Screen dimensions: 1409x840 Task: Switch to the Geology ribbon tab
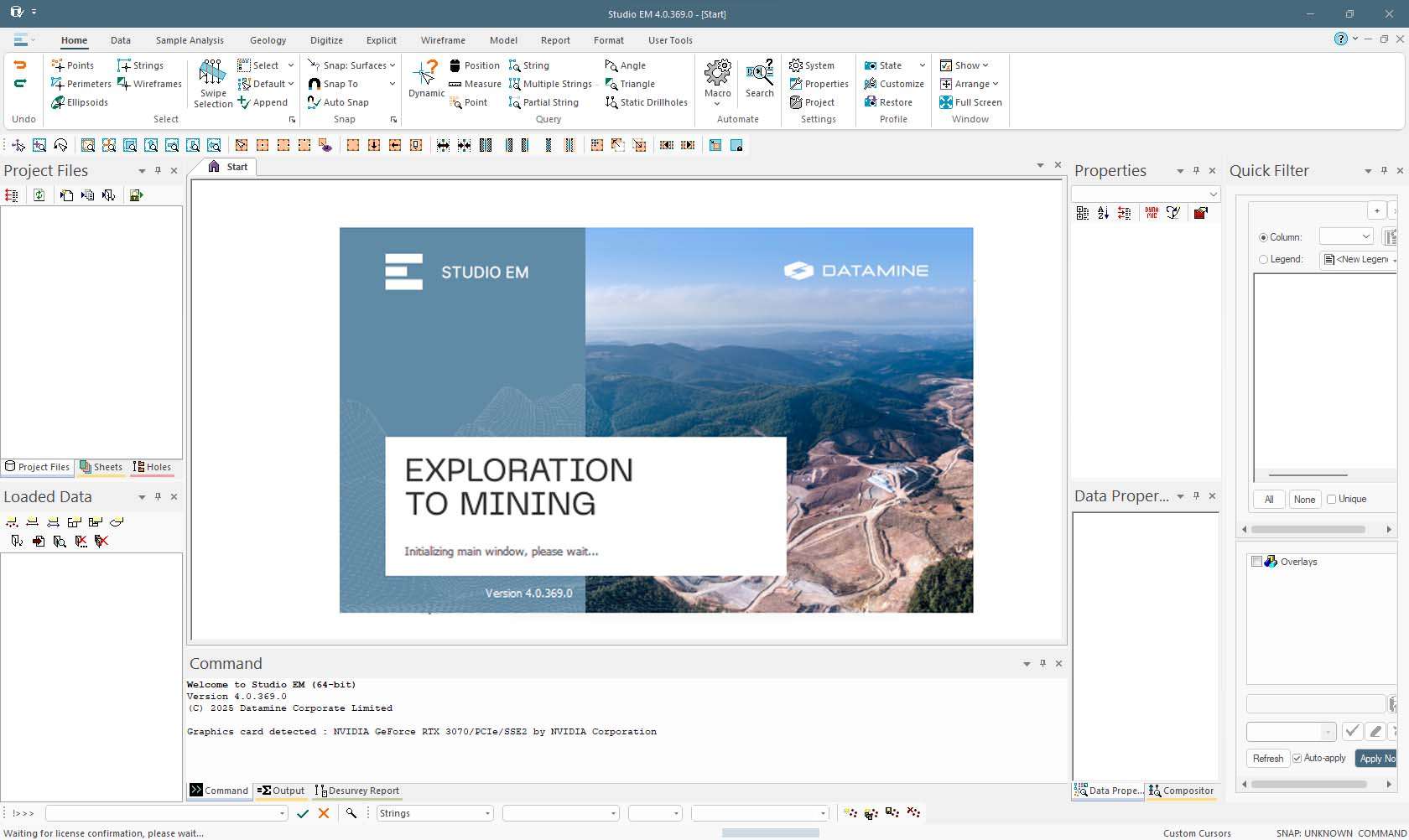pos(268,40)
